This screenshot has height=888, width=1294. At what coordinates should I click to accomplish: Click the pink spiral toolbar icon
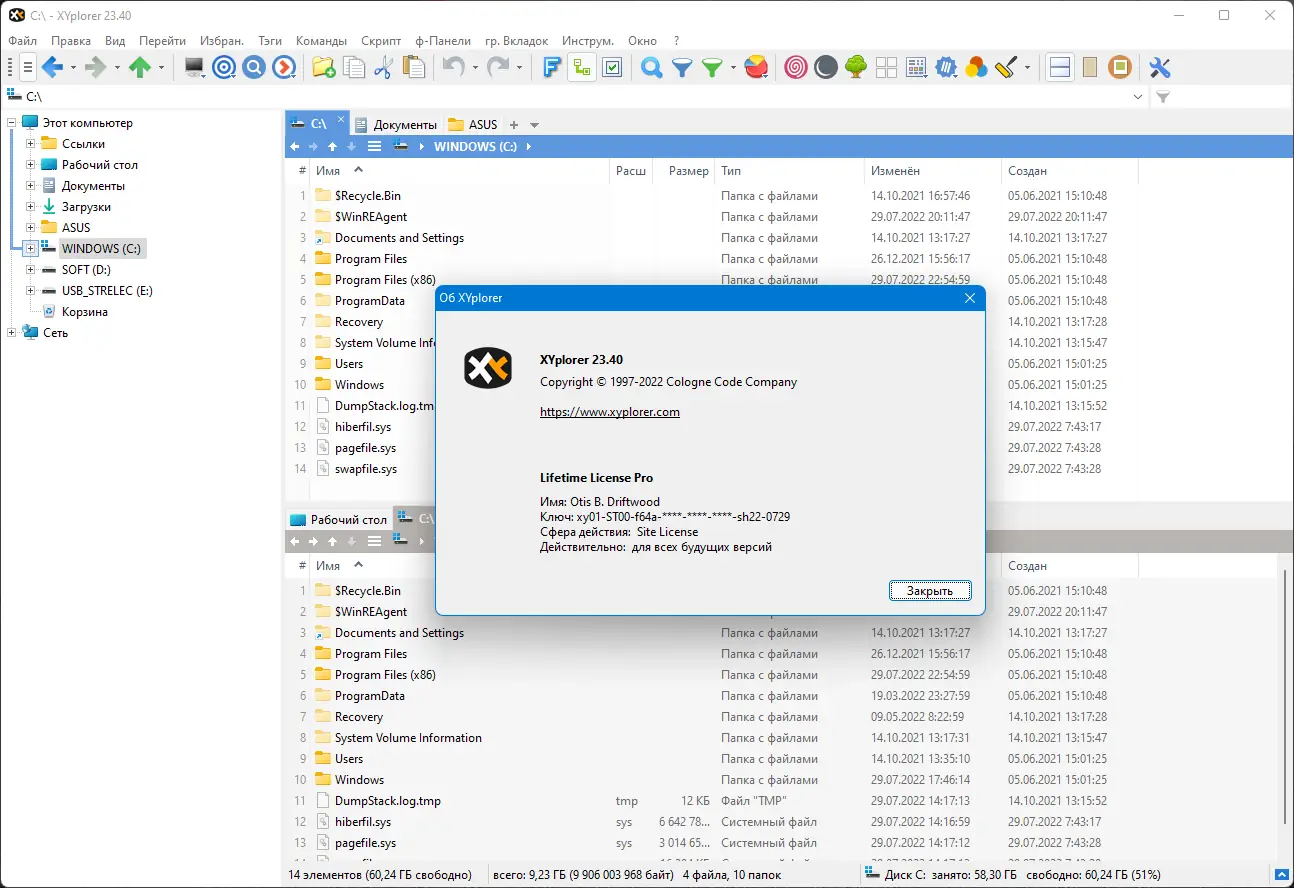tap(796, 68)
